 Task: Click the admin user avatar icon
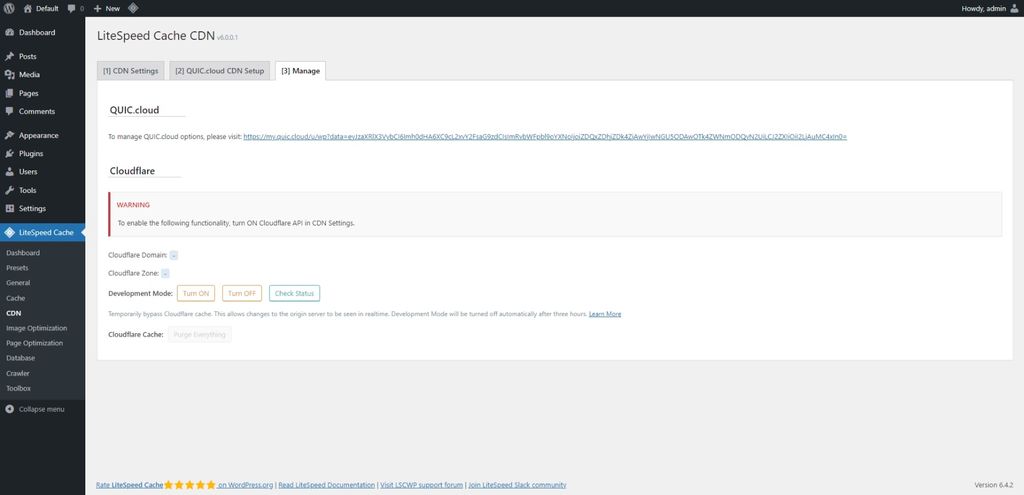click(x=1014, y=8)
